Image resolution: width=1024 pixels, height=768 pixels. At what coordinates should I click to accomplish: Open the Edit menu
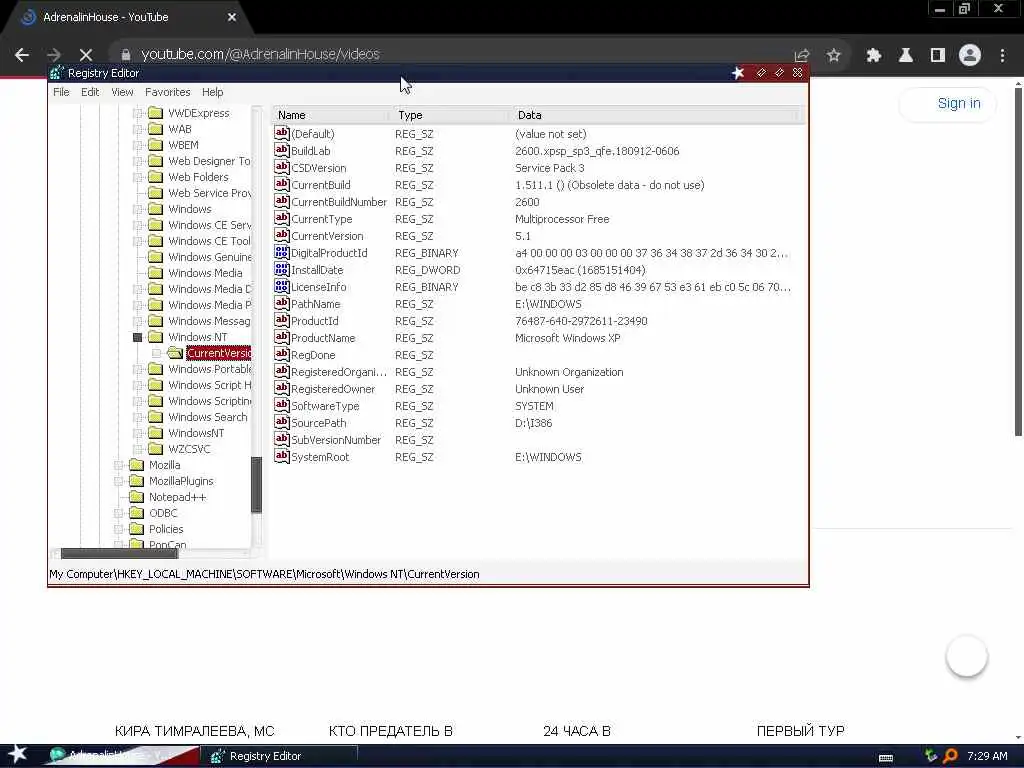(x=90, y=92)
